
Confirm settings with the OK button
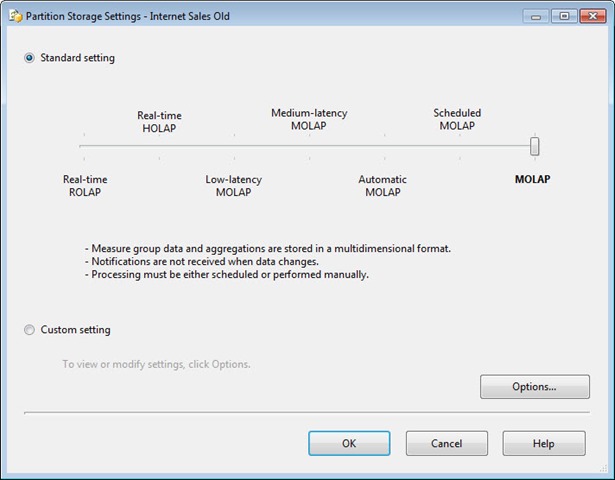tap(349, 443)
